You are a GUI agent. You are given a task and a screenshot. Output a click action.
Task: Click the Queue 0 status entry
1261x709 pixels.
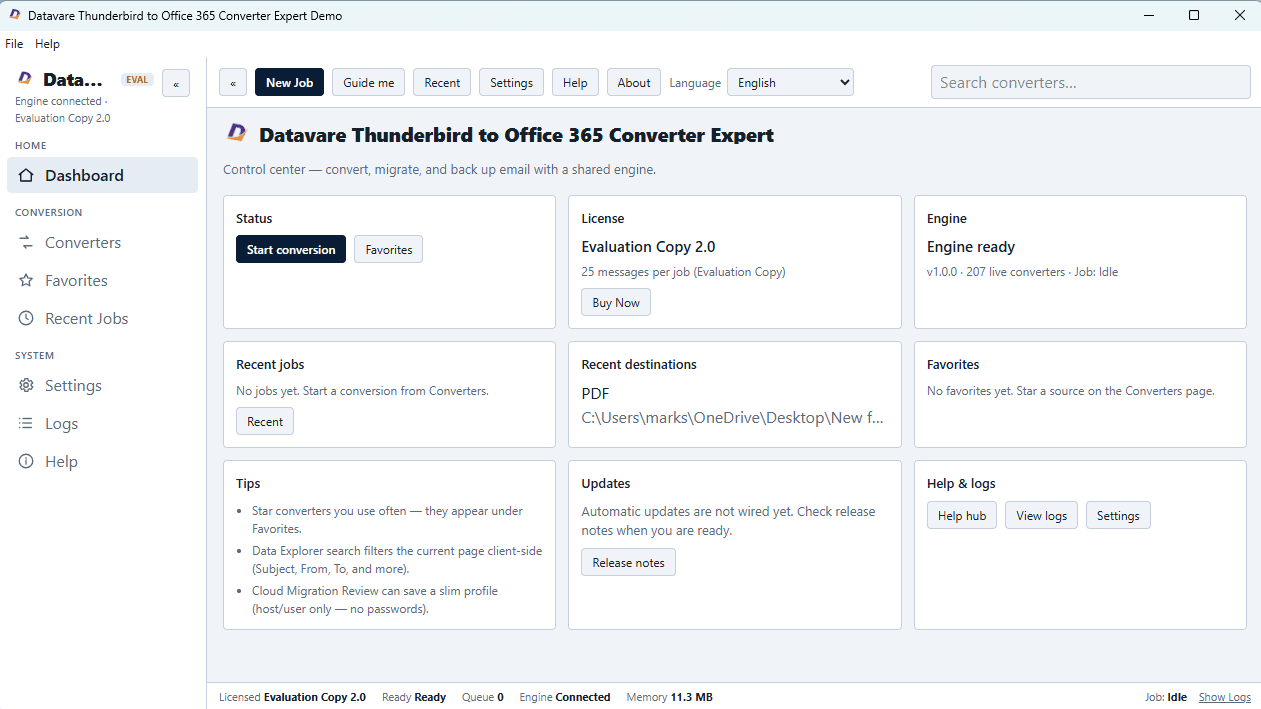483,697
